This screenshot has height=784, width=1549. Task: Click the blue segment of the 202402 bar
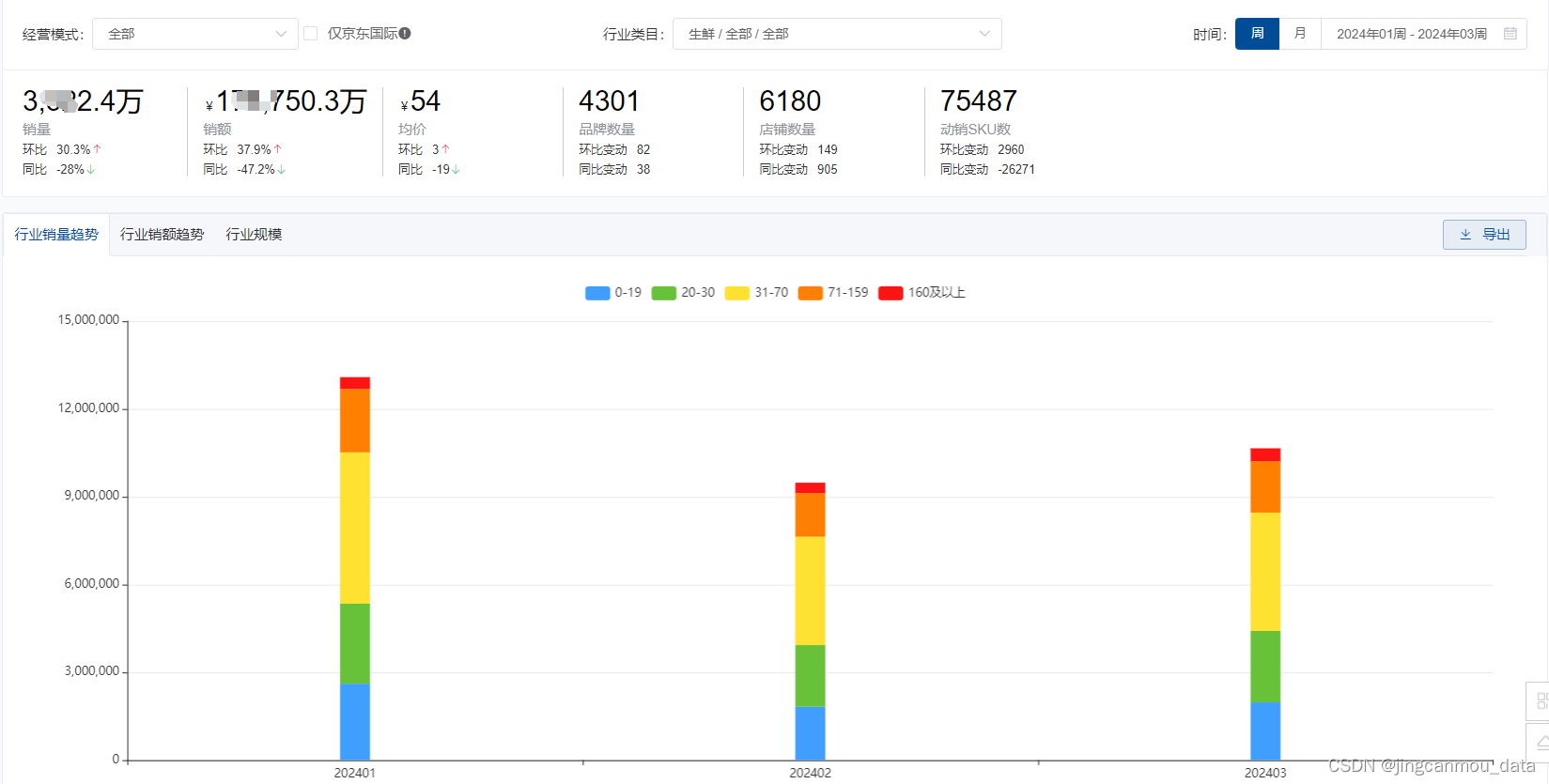(x=810, y=733)
